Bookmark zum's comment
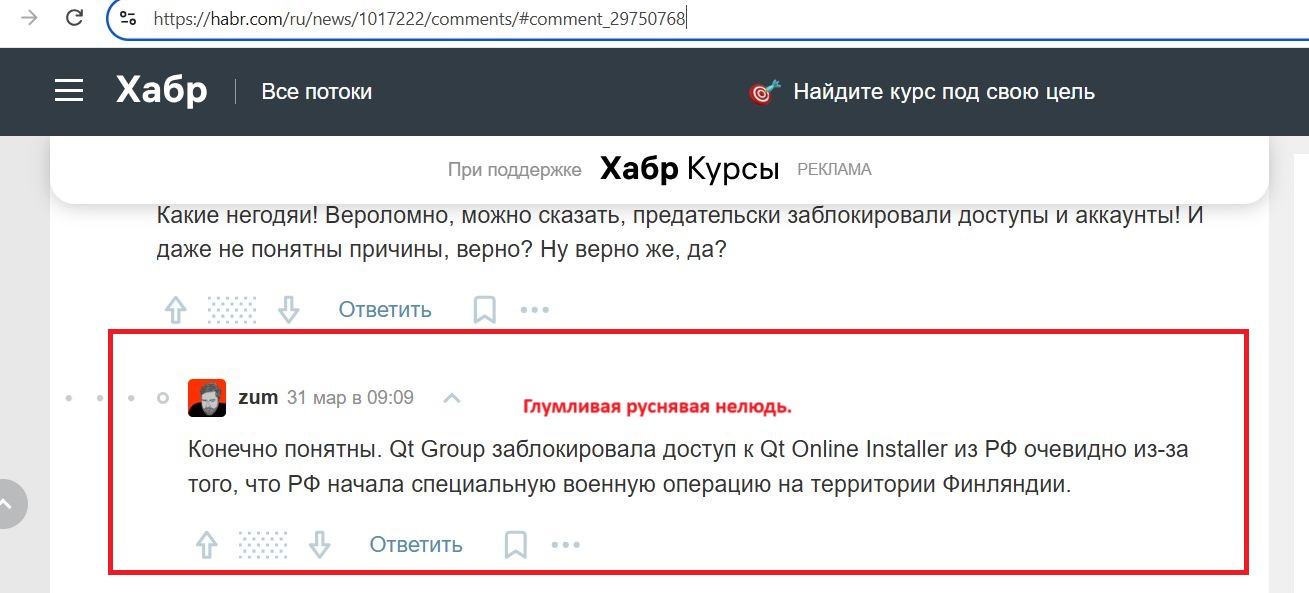Viewport: 1309px width, 593px height. [516, 545]
